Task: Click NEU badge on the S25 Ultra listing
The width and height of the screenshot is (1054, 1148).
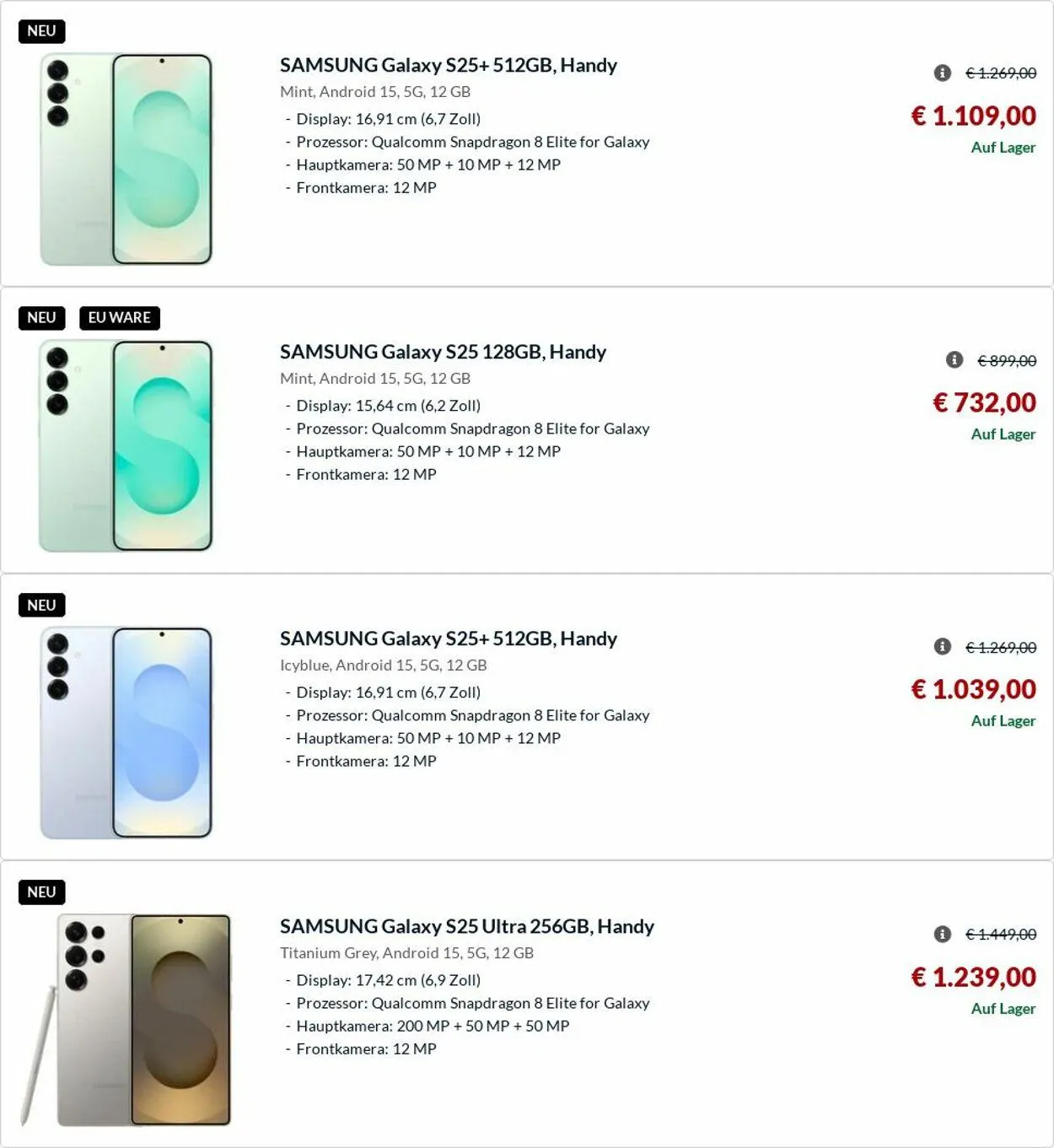Action: 41,892
